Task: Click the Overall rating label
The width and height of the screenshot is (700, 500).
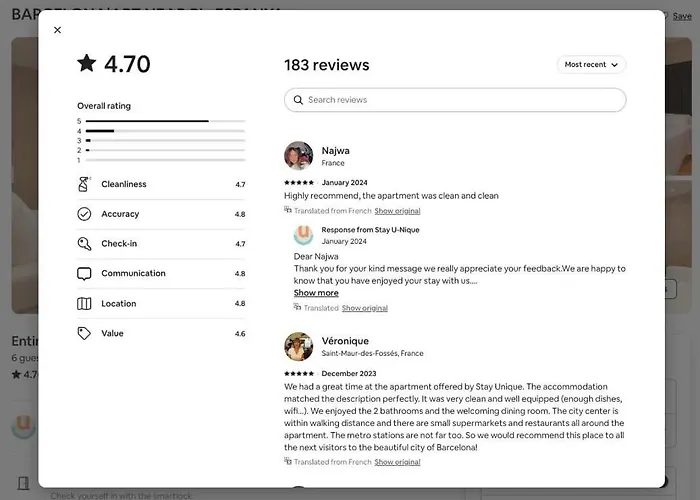Action: 104,106
